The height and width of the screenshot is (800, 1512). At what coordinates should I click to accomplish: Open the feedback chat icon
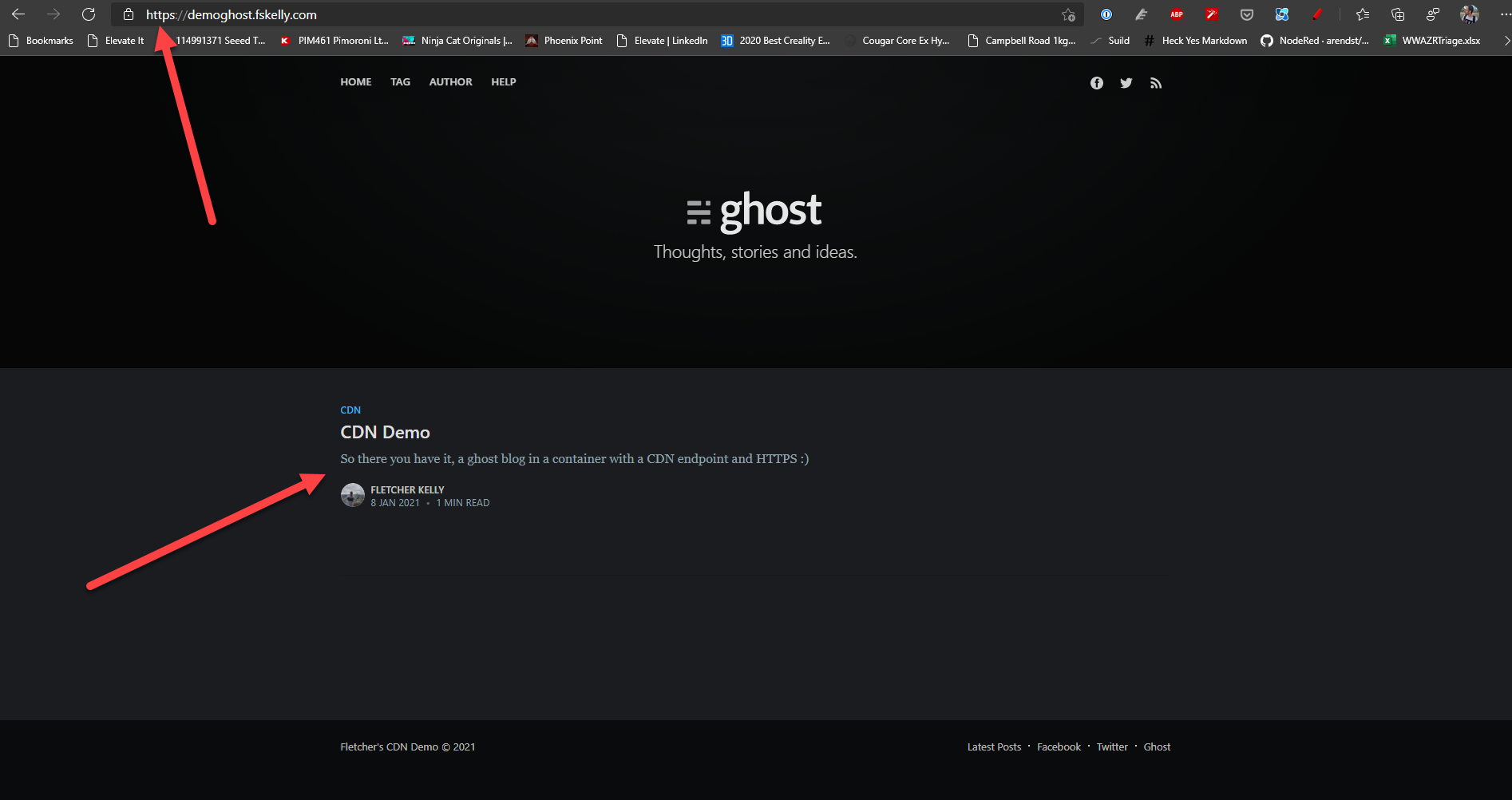click(1433, 14)
